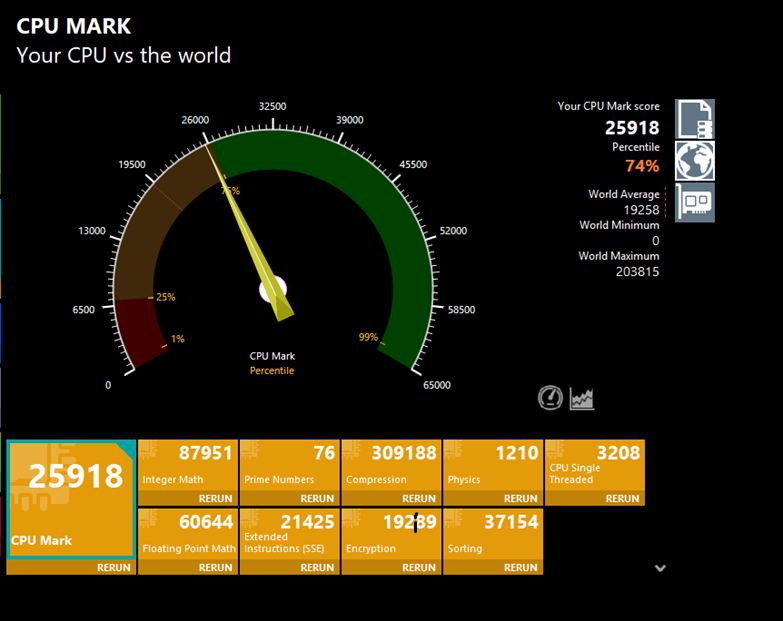Click the 'Your CPU Mark score' label
Viewport: 783px width, 621px height.
point(608,106)
